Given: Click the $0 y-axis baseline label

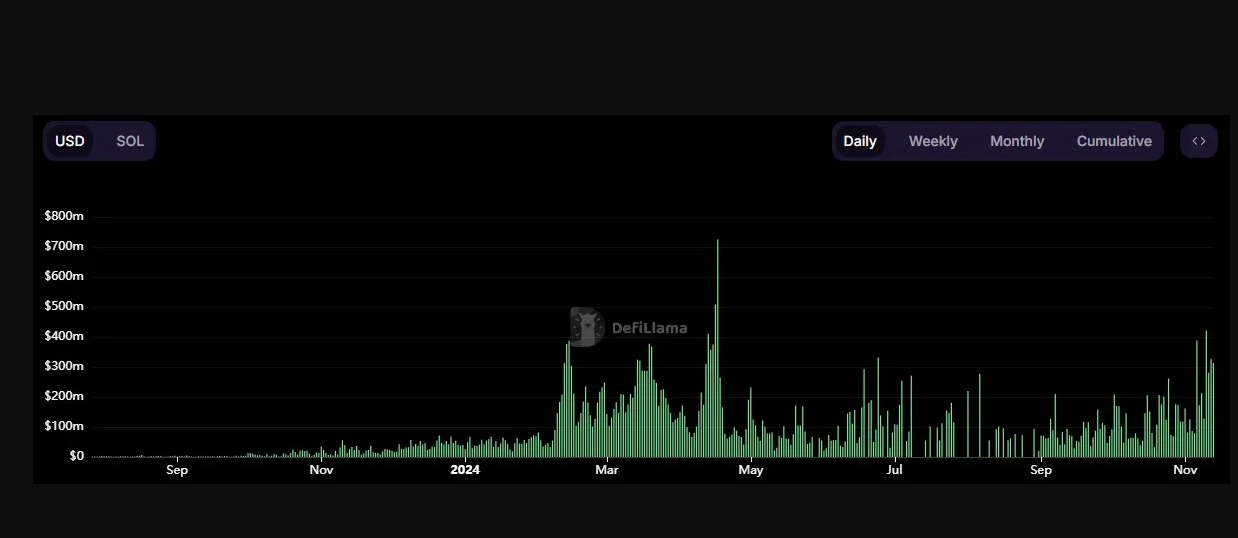Looking at the screenshot, I should [x=76, y=456].
